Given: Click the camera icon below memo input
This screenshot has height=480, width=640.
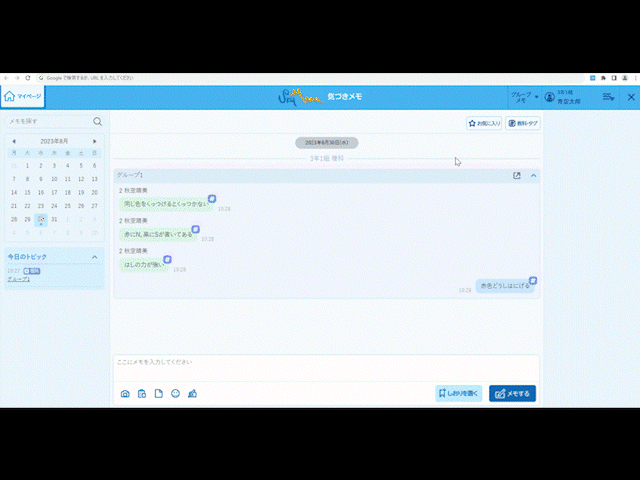Looking at the screenshot, I should point(125,393).
